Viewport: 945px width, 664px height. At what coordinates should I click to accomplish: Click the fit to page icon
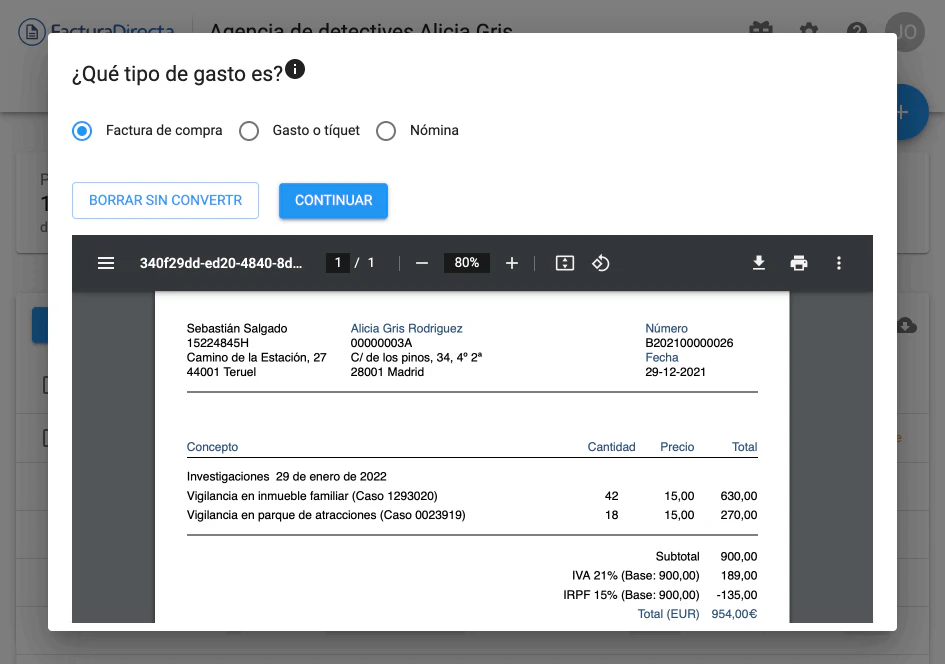click(565, 263)
